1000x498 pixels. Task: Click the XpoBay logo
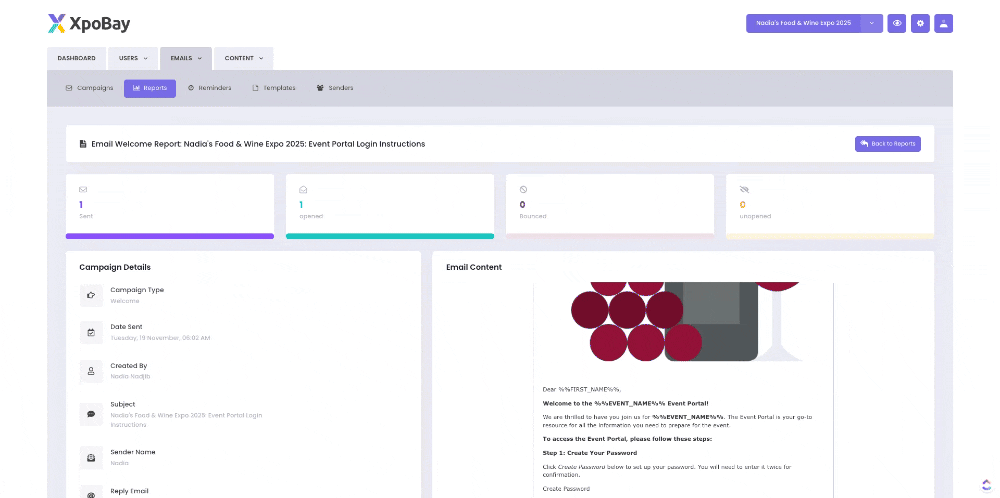(x=89, y=23)
